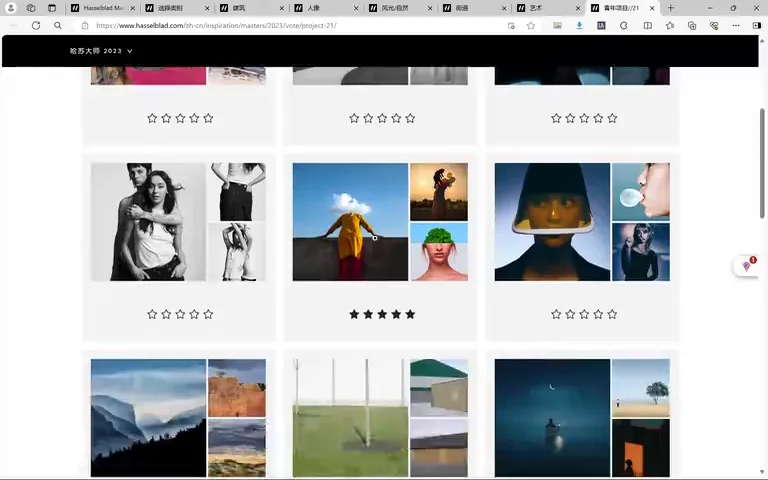The height and width of the screenshot is (480, 768).
Task: Click the search magnifier icon beside refresh
Action: [58, 25]
